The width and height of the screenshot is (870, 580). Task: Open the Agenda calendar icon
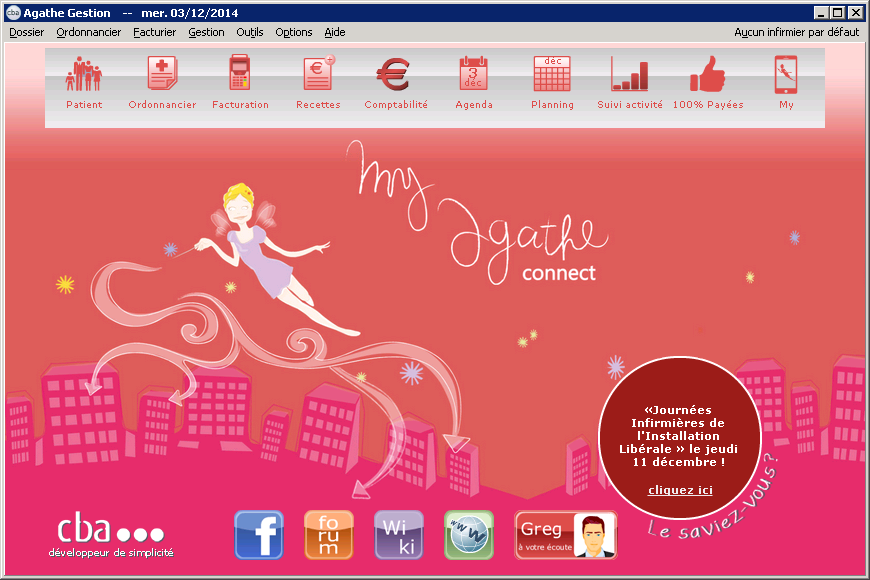[473, 73]
